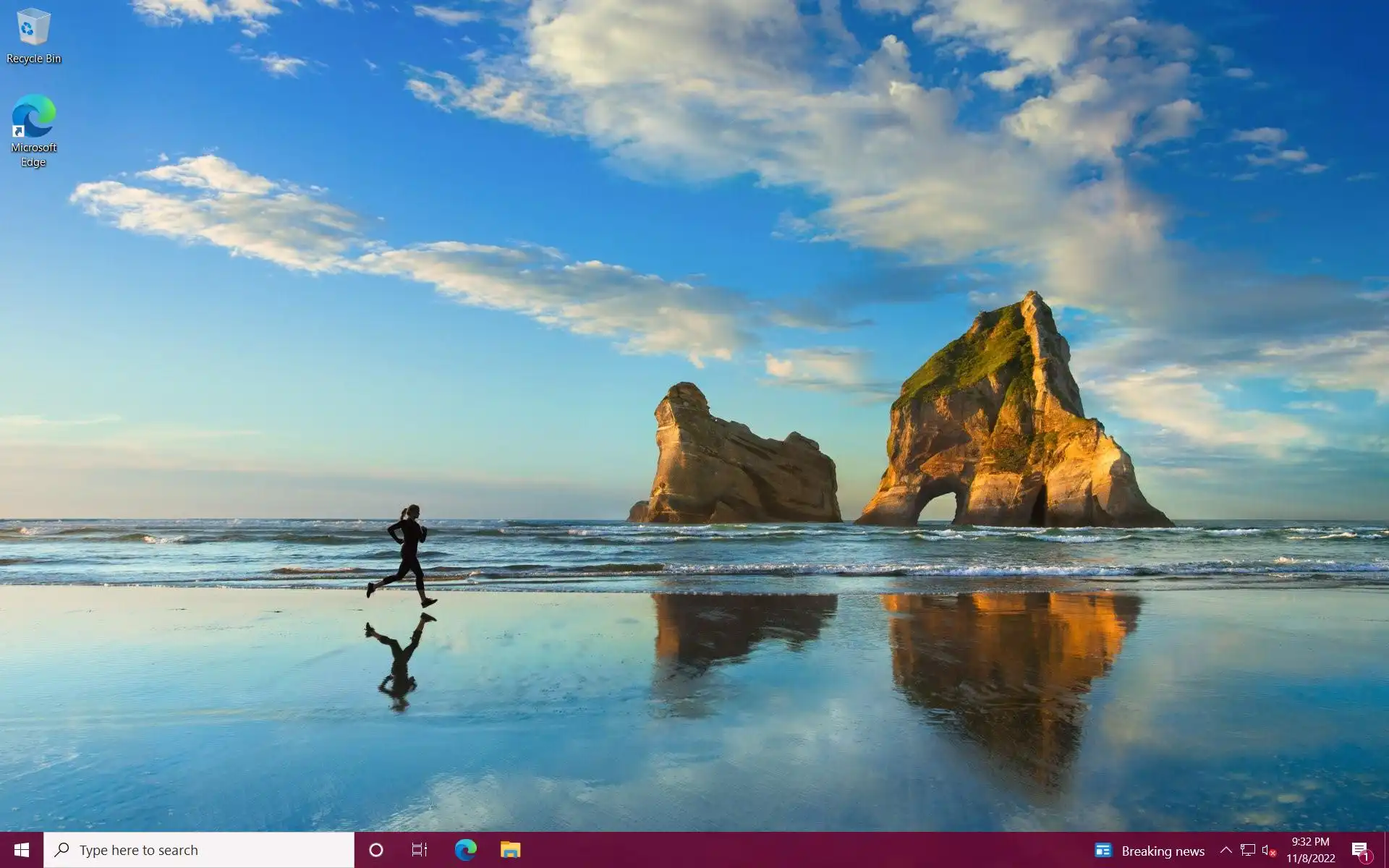The height and width of the screenshot is (868, 1389).
Task: Click the news widget icon on taskbar
Action: pyautogui.click(x=1103, y=851)
